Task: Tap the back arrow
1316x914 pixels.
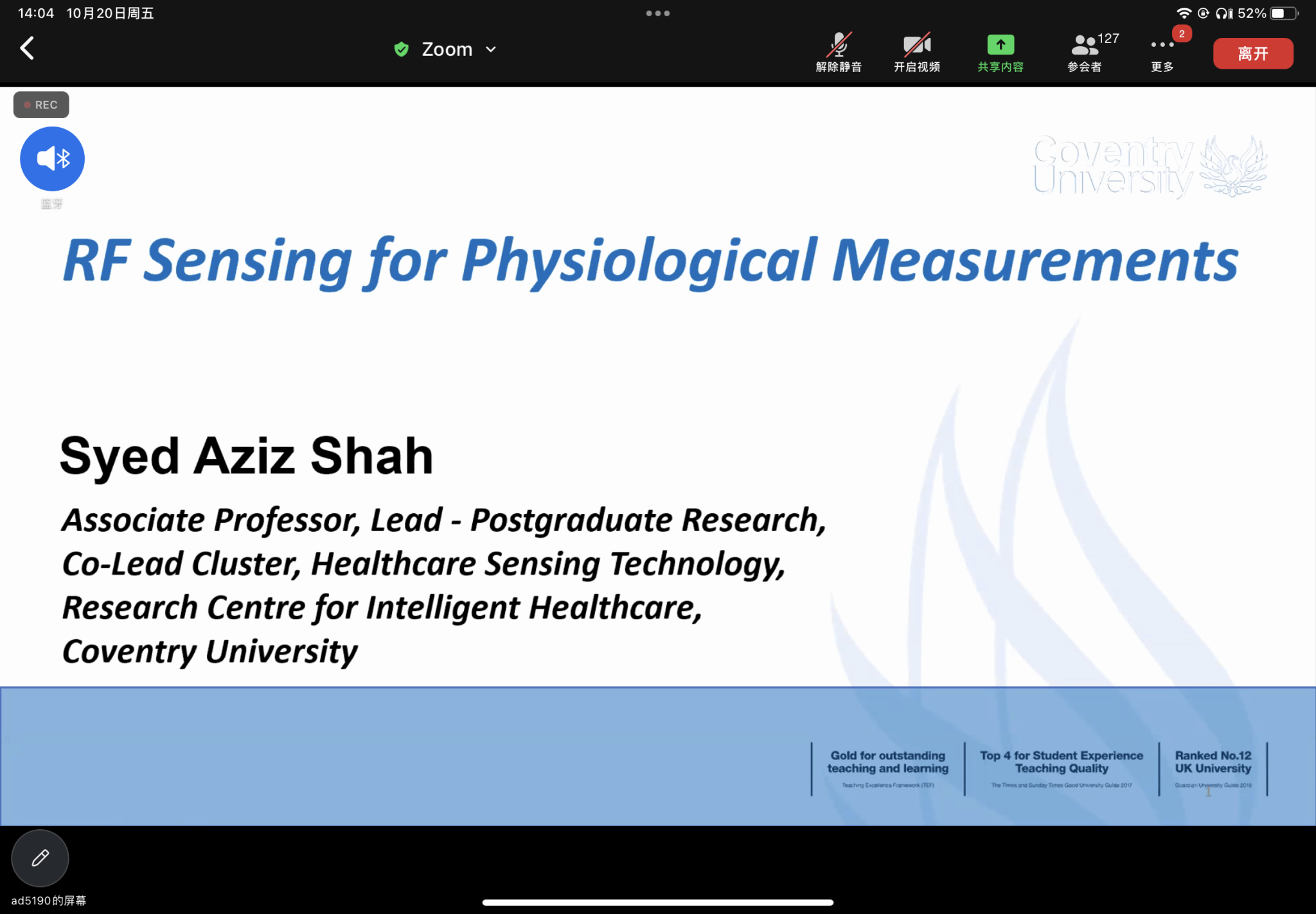Action: [27, 48]
